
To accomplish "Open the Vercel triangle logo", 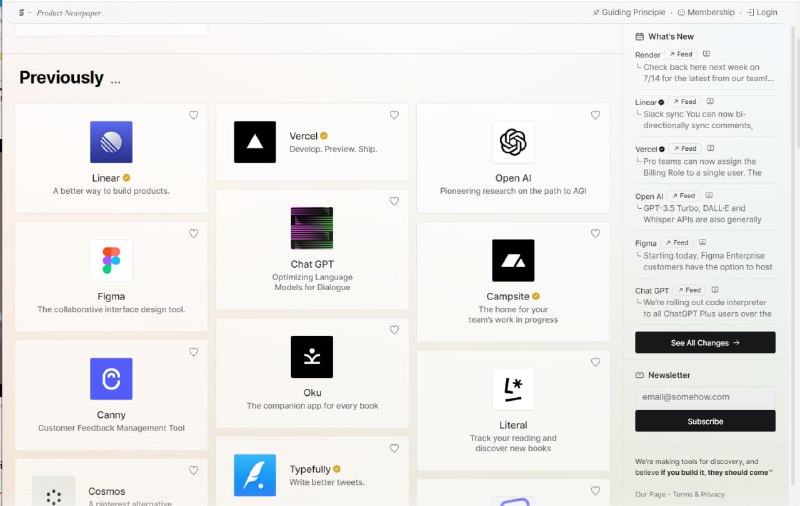I will 255,142.
